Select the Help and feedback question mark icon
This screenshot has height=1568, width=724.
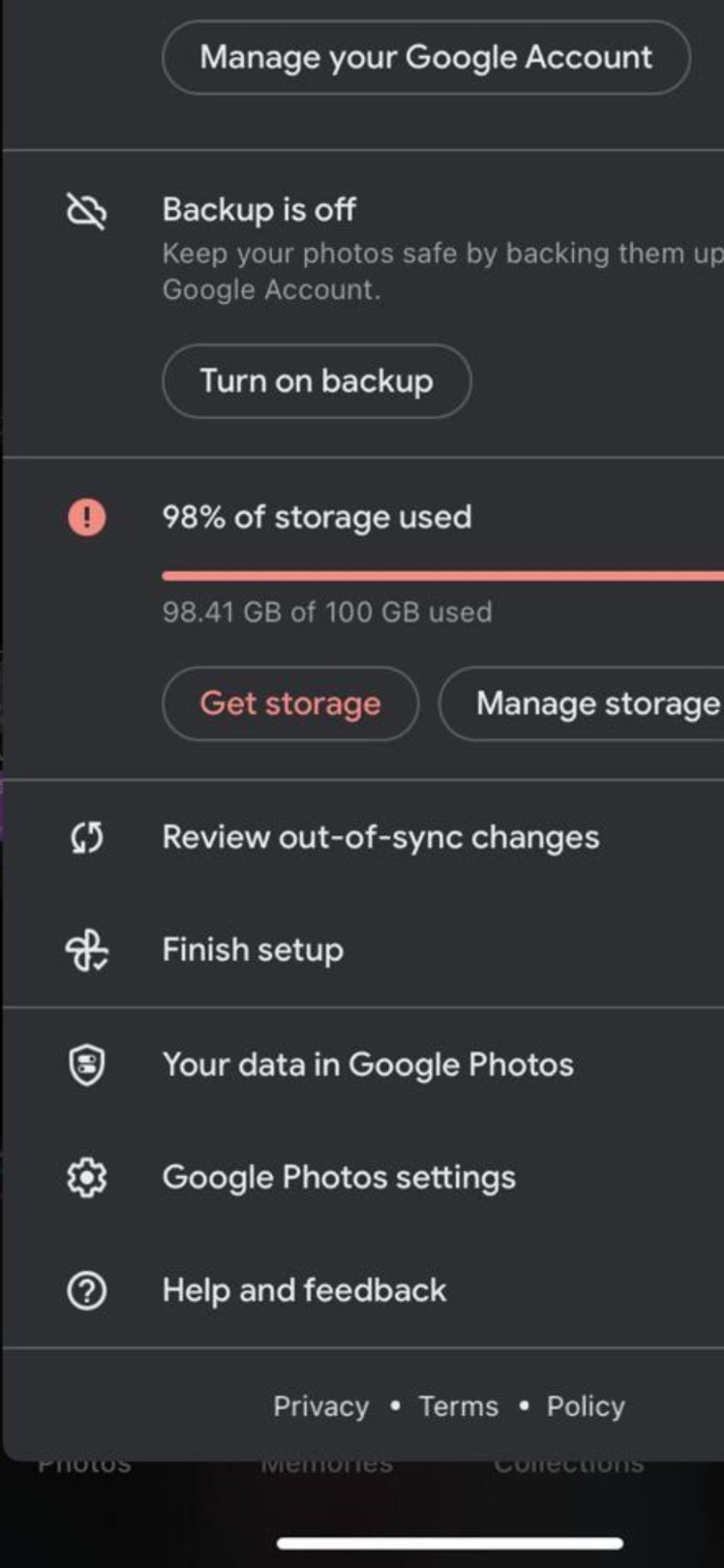(86, 1290)
